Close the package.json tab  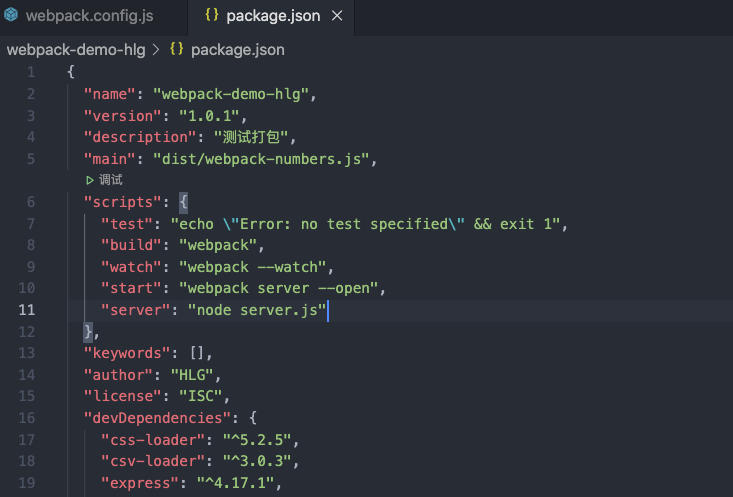click(x=337, y=16)
